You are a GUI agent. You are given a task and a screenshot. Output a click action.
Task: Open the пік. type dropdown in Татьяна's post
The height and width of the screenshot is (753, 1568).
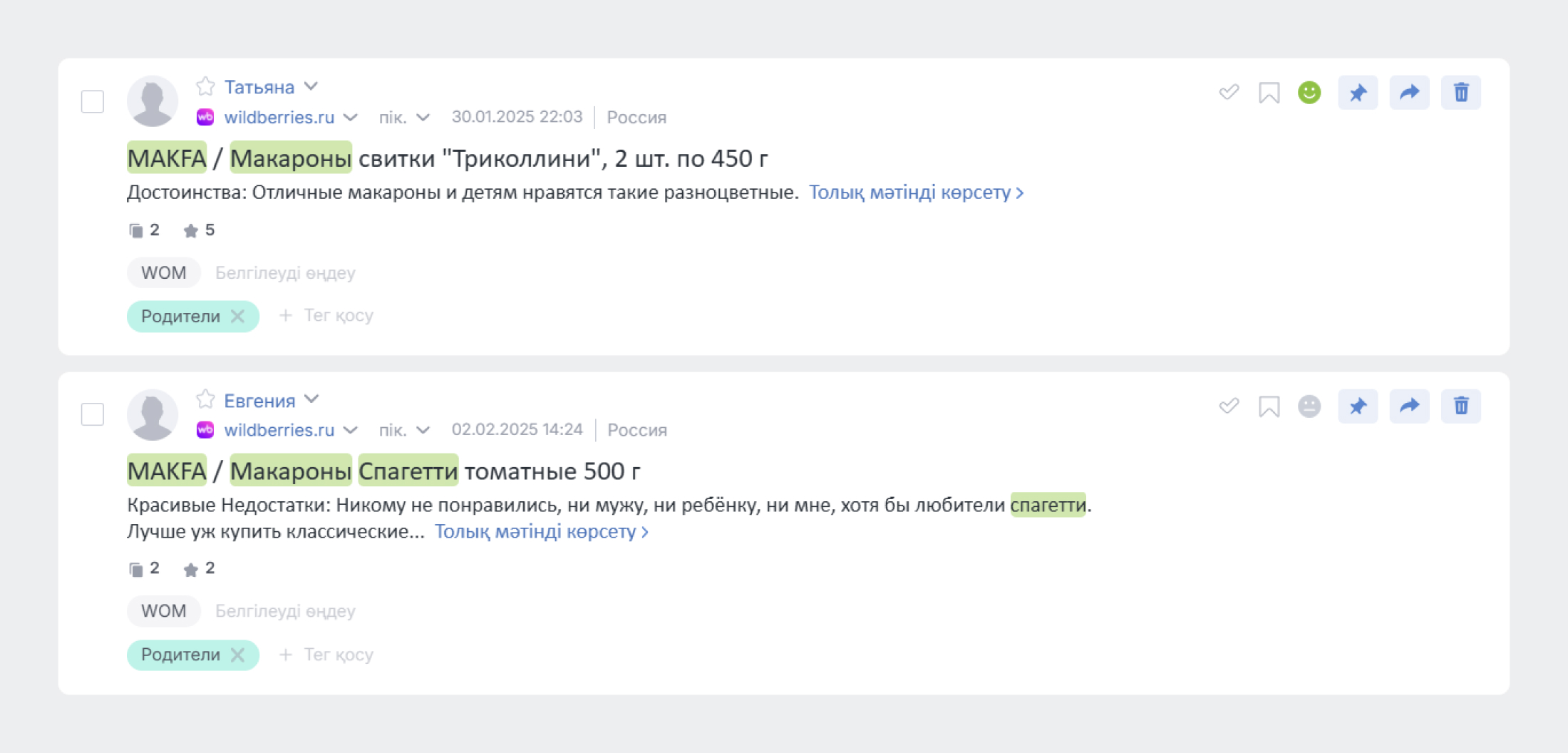[404, 117]
